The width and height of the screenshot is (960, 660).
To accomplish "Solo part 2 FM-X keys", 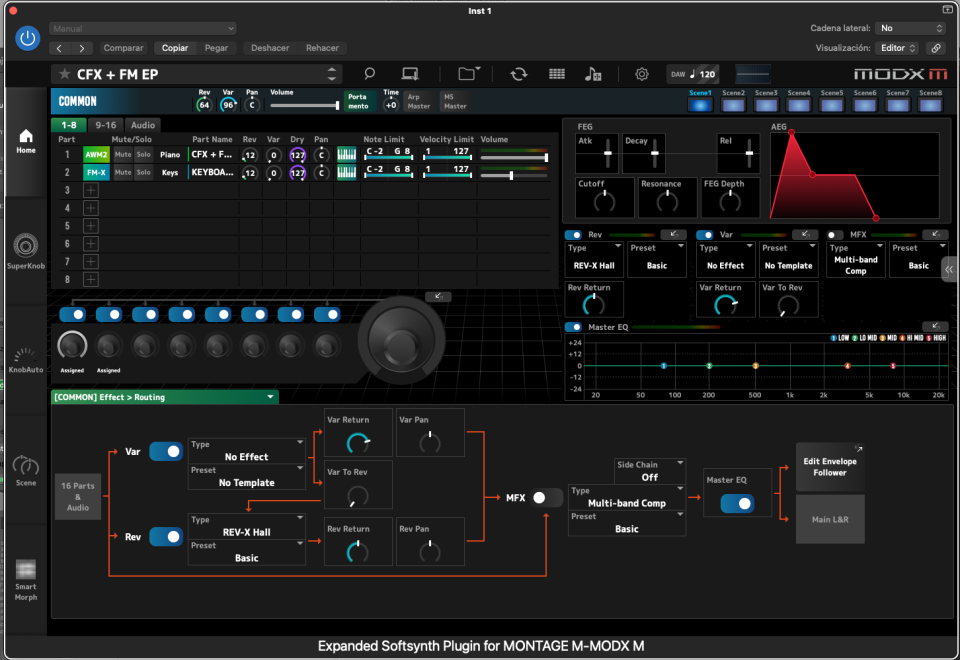I will coord(143,173).
